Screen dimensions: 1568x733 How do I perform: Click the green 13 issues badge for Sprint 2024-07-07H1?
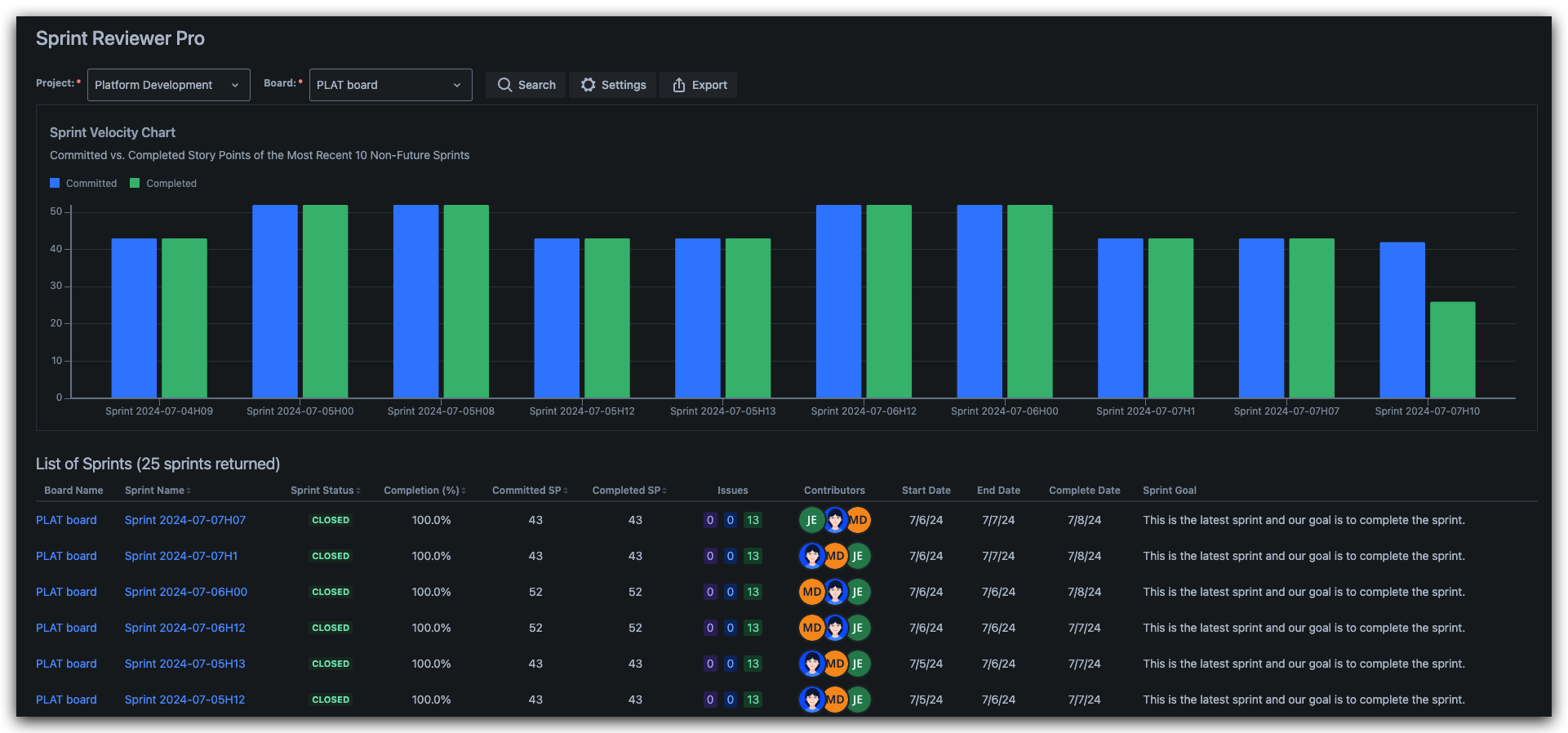(x=753, y=556)
